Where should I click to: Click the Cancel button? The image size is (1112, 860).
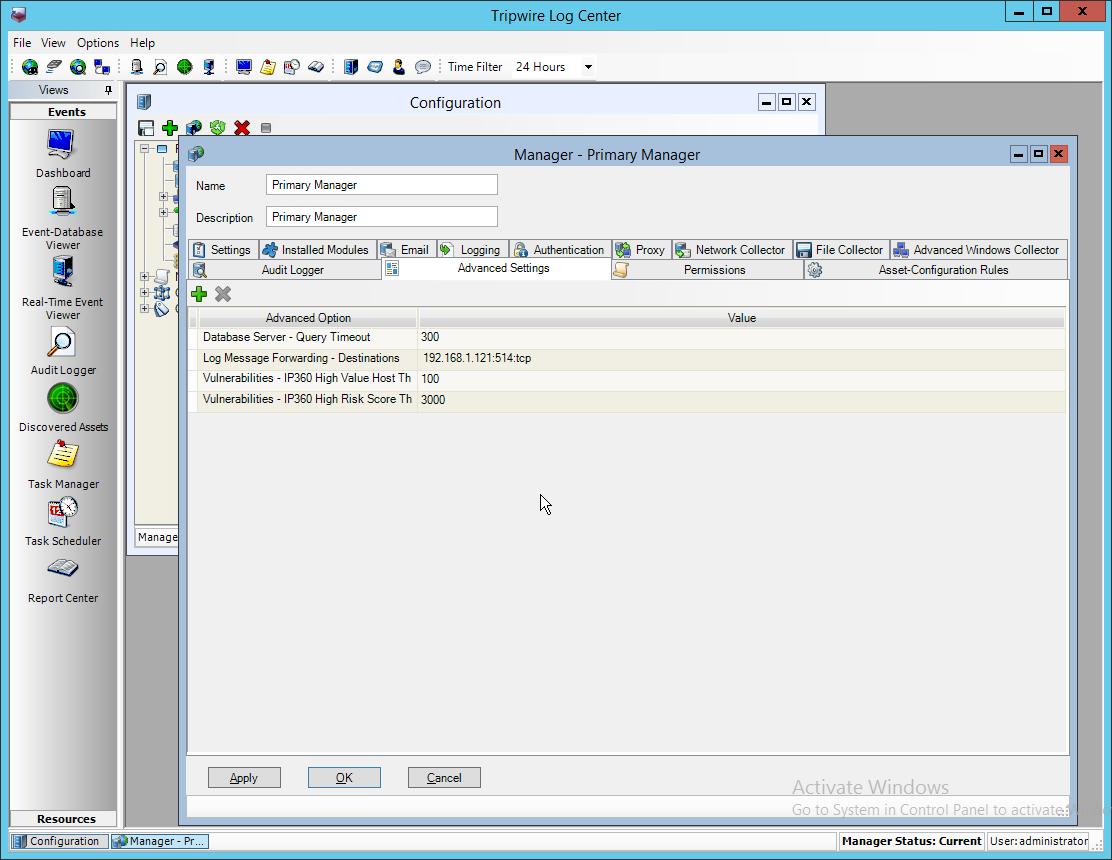[444, 778]
